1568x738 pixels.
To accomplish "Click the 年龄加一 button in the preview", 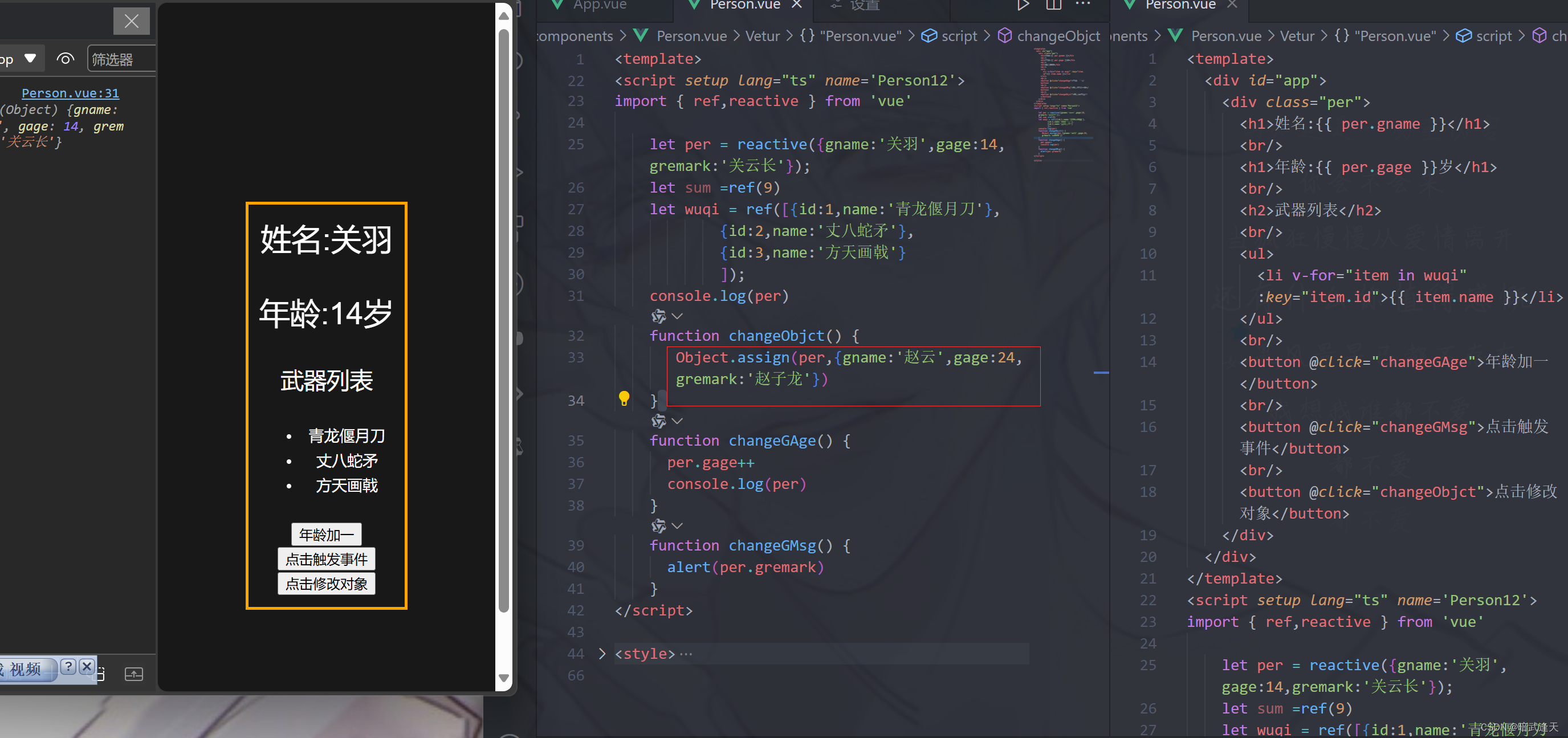I will (326, 534).
